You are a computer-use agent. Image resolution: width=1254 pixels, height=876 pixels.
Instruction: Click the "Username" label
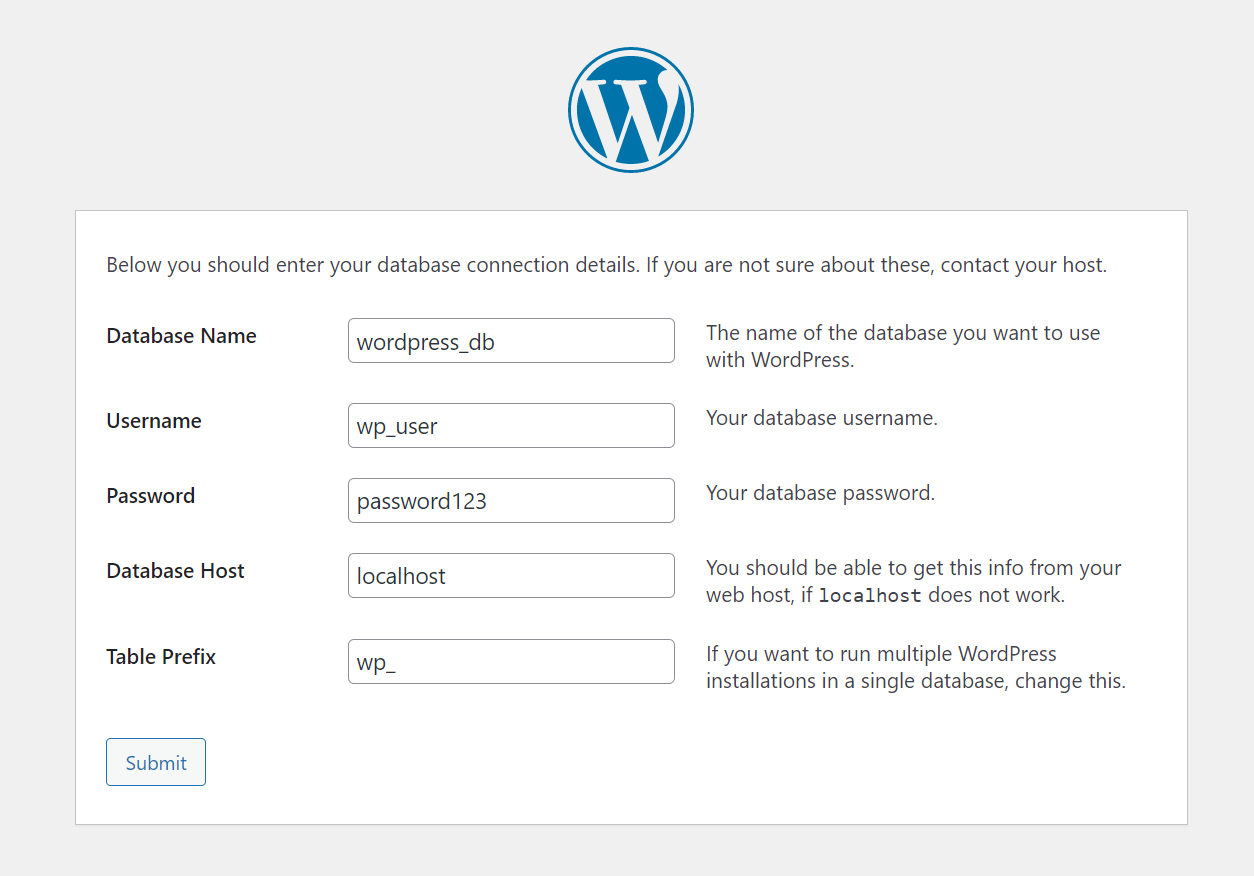(154, 421)
